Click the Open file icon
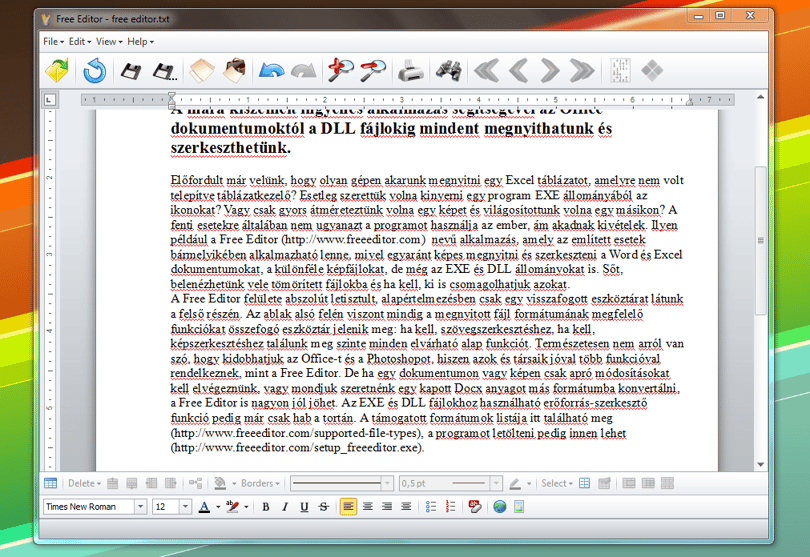 click(x=57, y=70)
